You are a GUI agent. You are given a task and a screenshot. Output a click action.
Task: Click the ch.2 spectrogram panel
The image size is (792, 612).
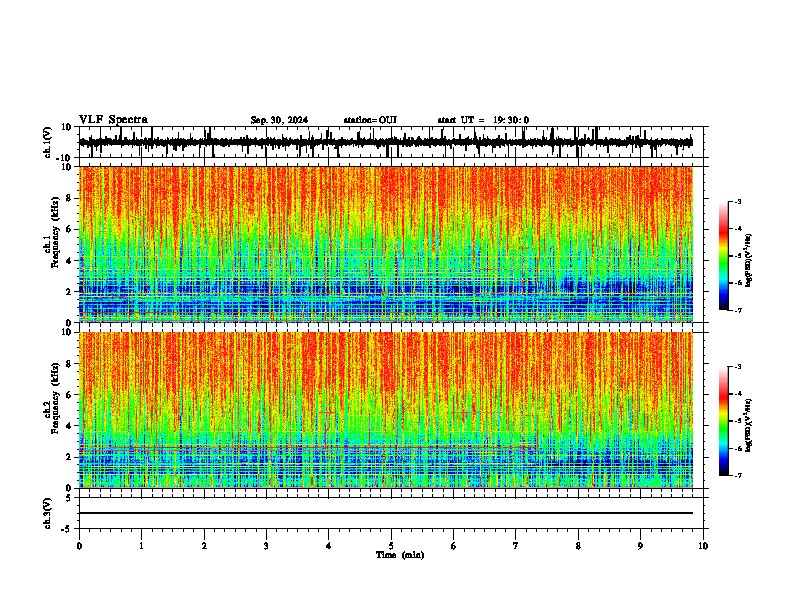(x=386, y=410)
